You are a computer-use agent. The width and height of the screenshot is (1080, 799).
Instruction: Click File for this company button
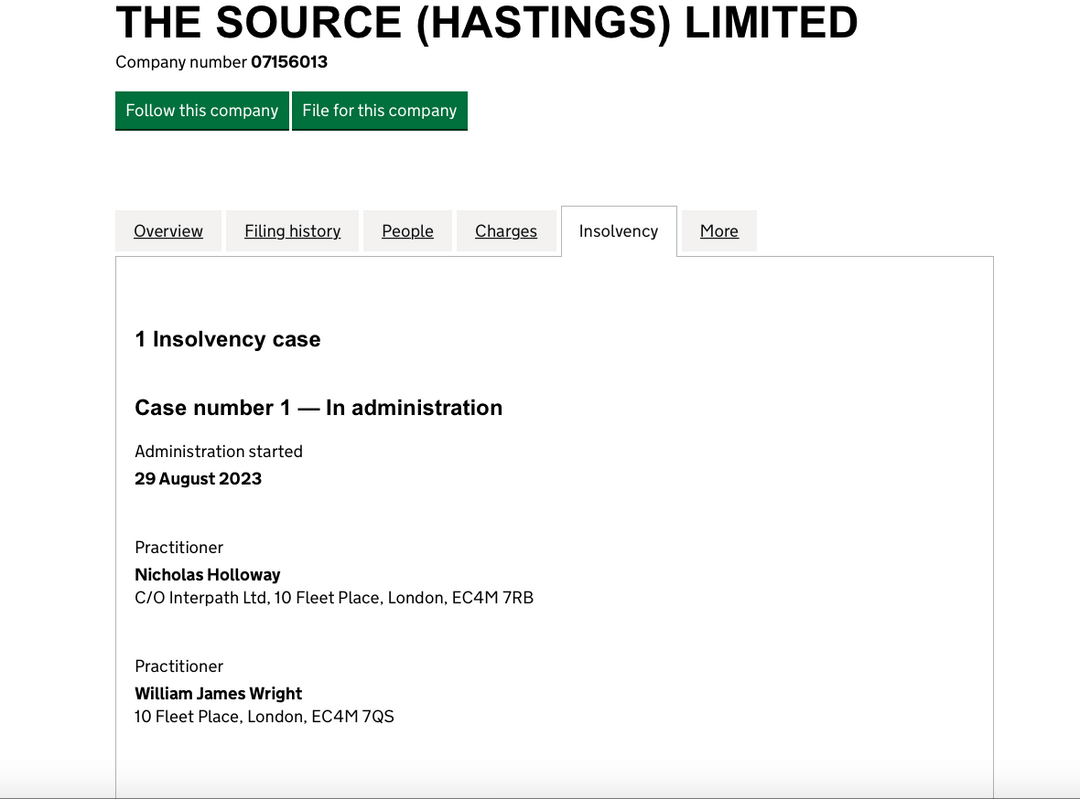380,111
